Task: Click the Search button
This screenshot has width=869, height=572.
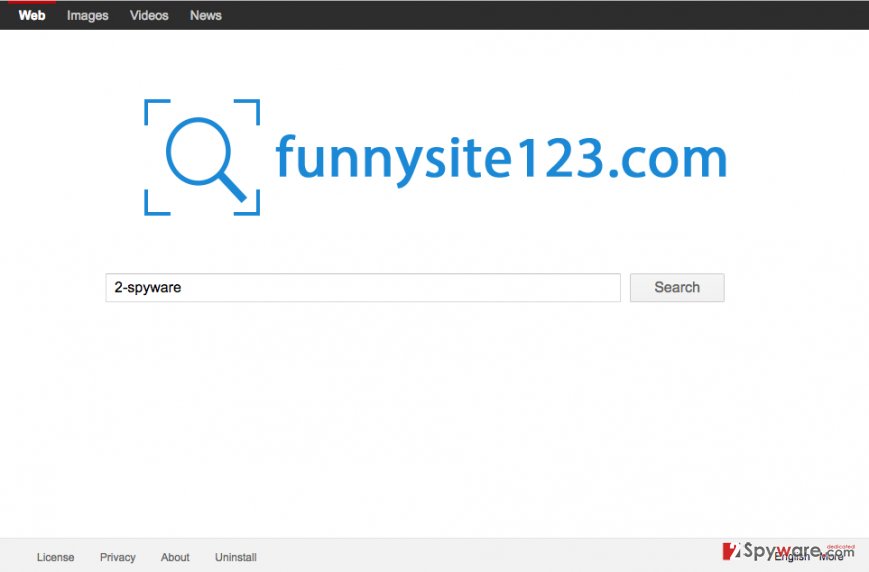Action: coord(677,288)
